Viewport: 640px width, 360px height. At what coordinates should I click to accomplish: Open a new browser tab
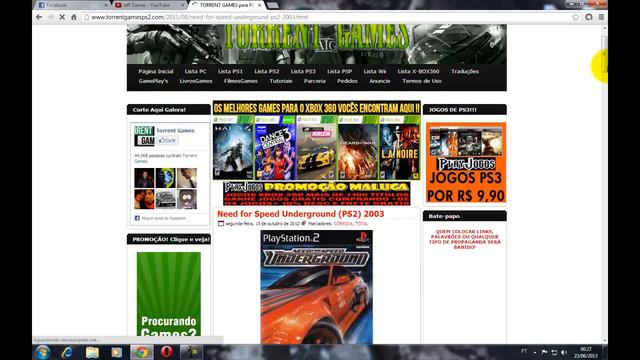coord(272,5)
